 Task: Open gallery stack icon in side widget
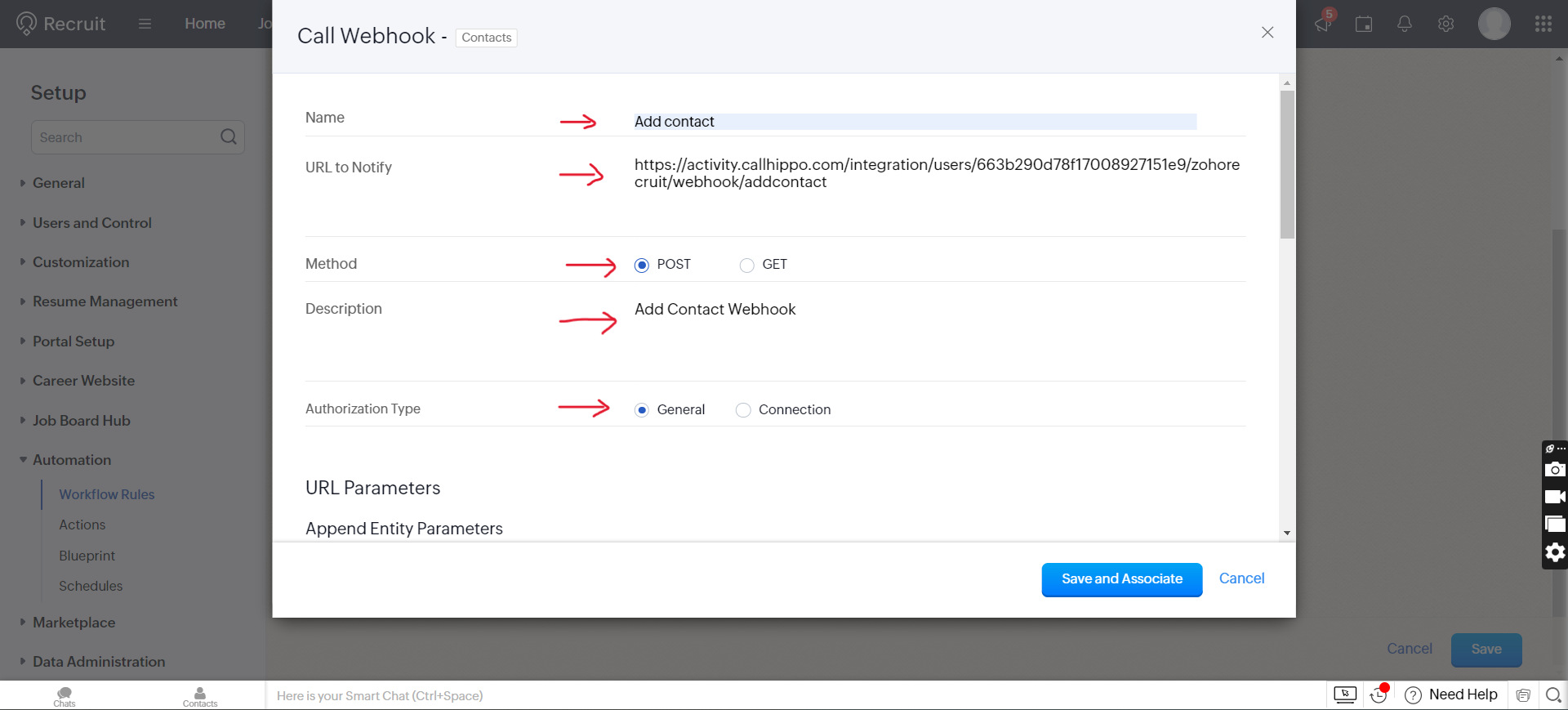1555,525
